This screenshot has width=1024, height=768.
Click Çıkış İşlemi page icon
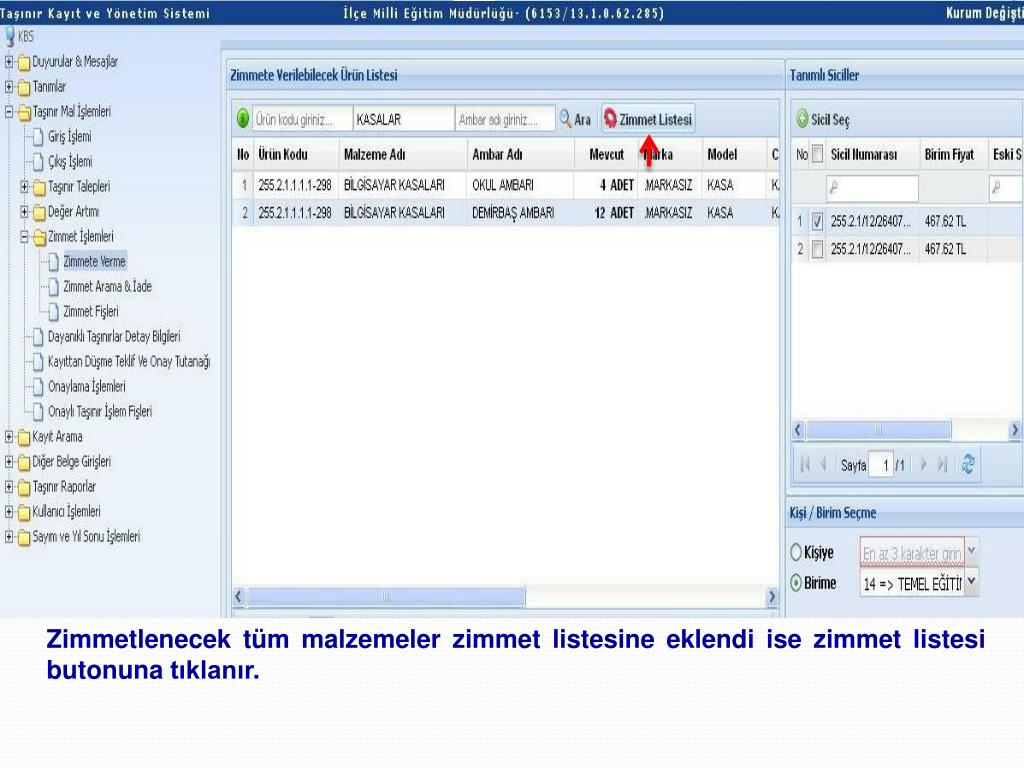(38, 161)
